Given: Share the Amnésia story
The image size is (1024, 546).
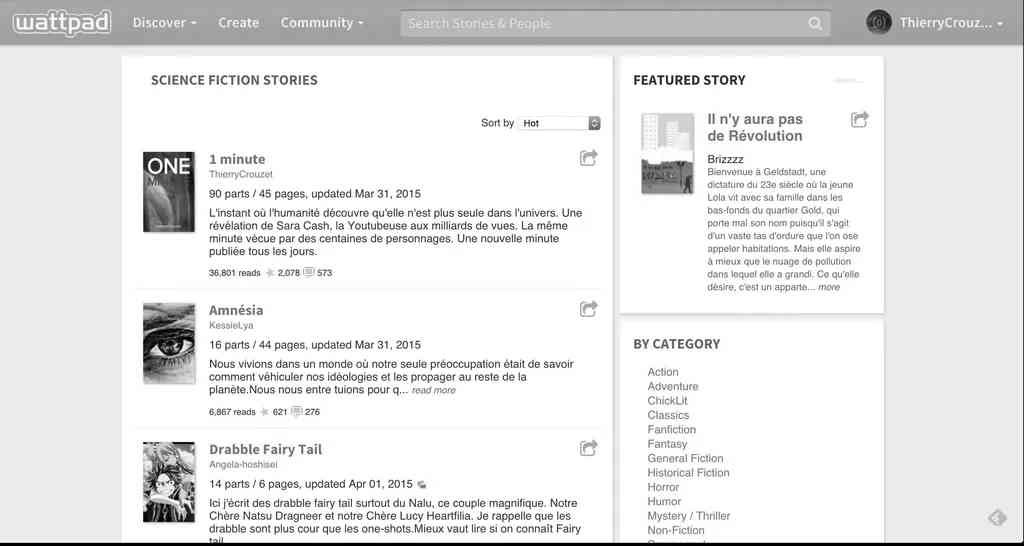Looking at the screenshot, I should [x=589, y=309].
